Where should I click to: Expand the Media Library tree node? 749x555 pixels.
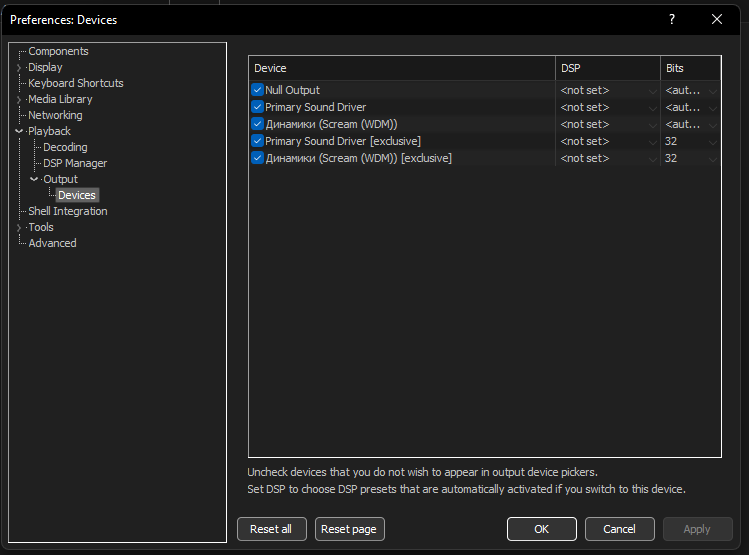(19, 100)
